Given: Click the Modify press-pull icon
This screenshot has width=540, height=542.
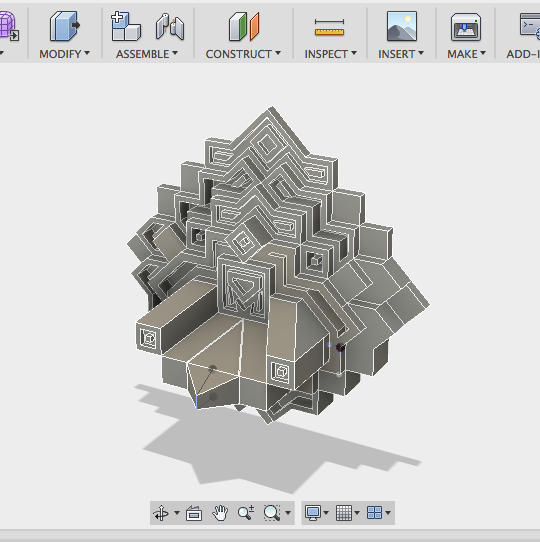Looking at the screenshot, I should coord(65,26).
